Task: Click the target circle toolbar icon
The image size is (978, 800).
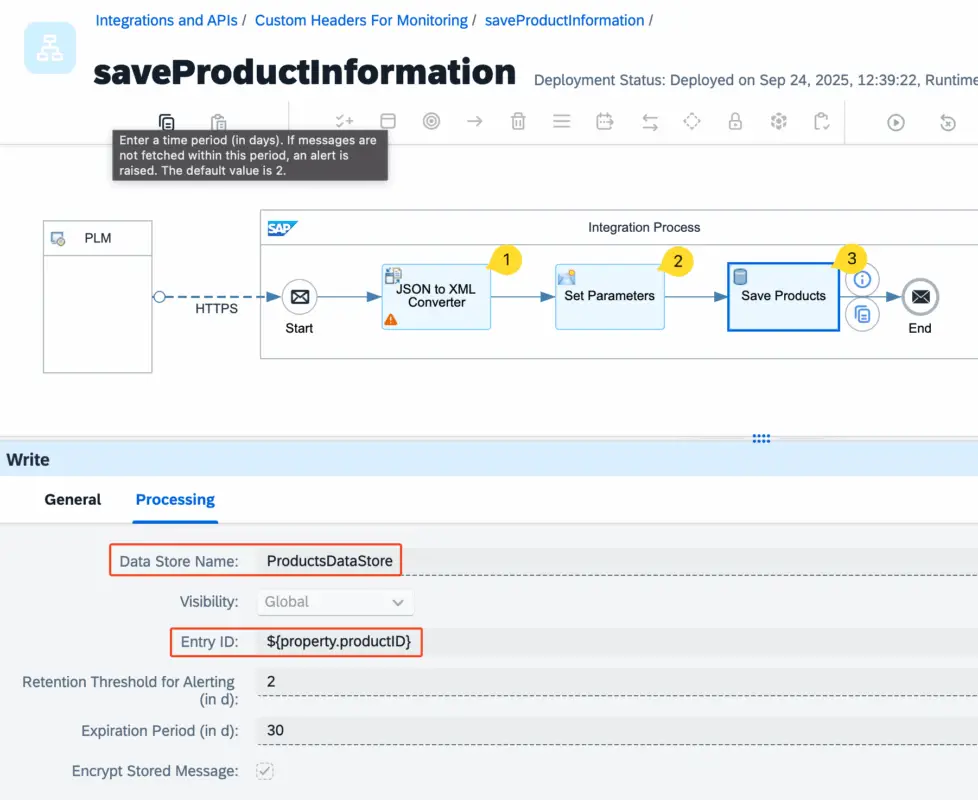Action: click(x=431, y=122)
